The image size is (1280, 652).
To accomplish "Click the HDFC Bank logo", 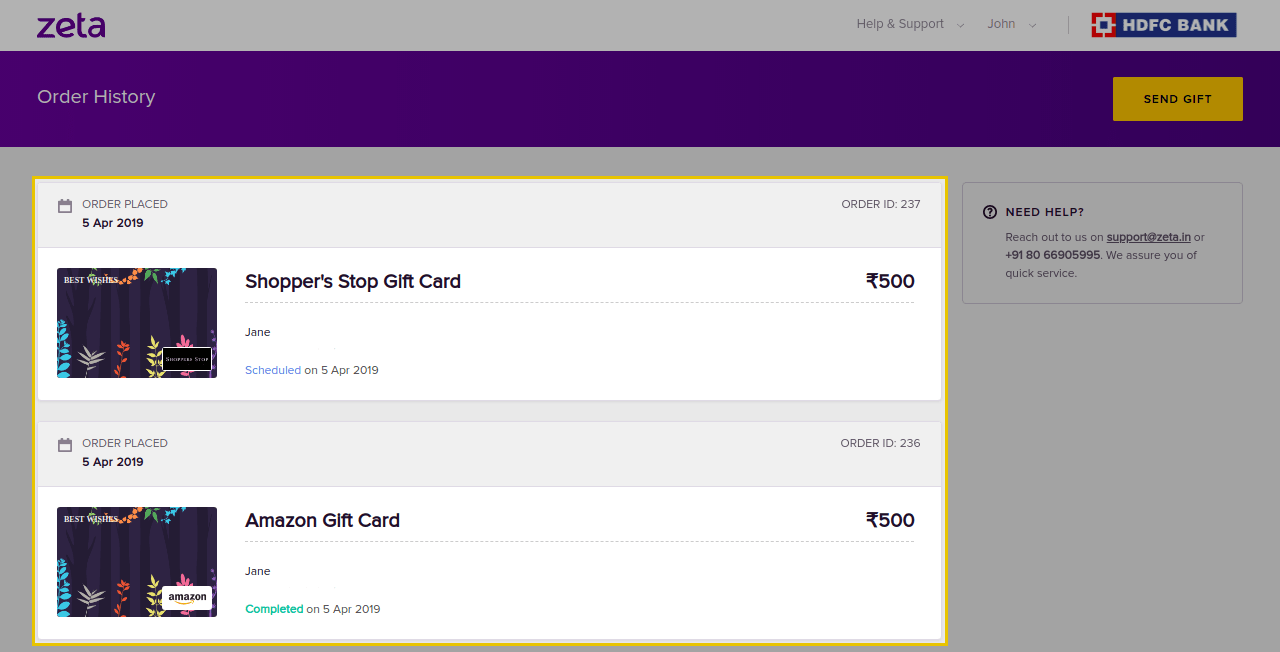I will pyautogui.click(x=1164, y=25).
